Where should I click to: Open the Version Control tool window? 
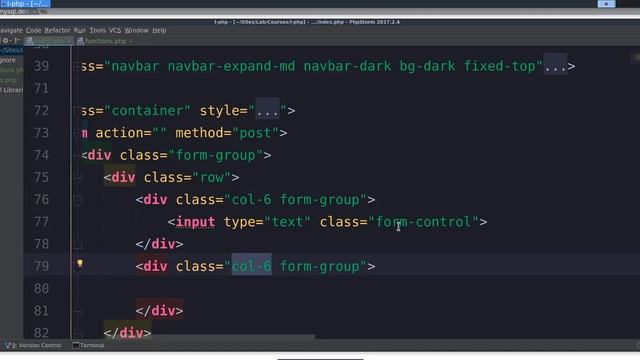[x=33, y=345]
